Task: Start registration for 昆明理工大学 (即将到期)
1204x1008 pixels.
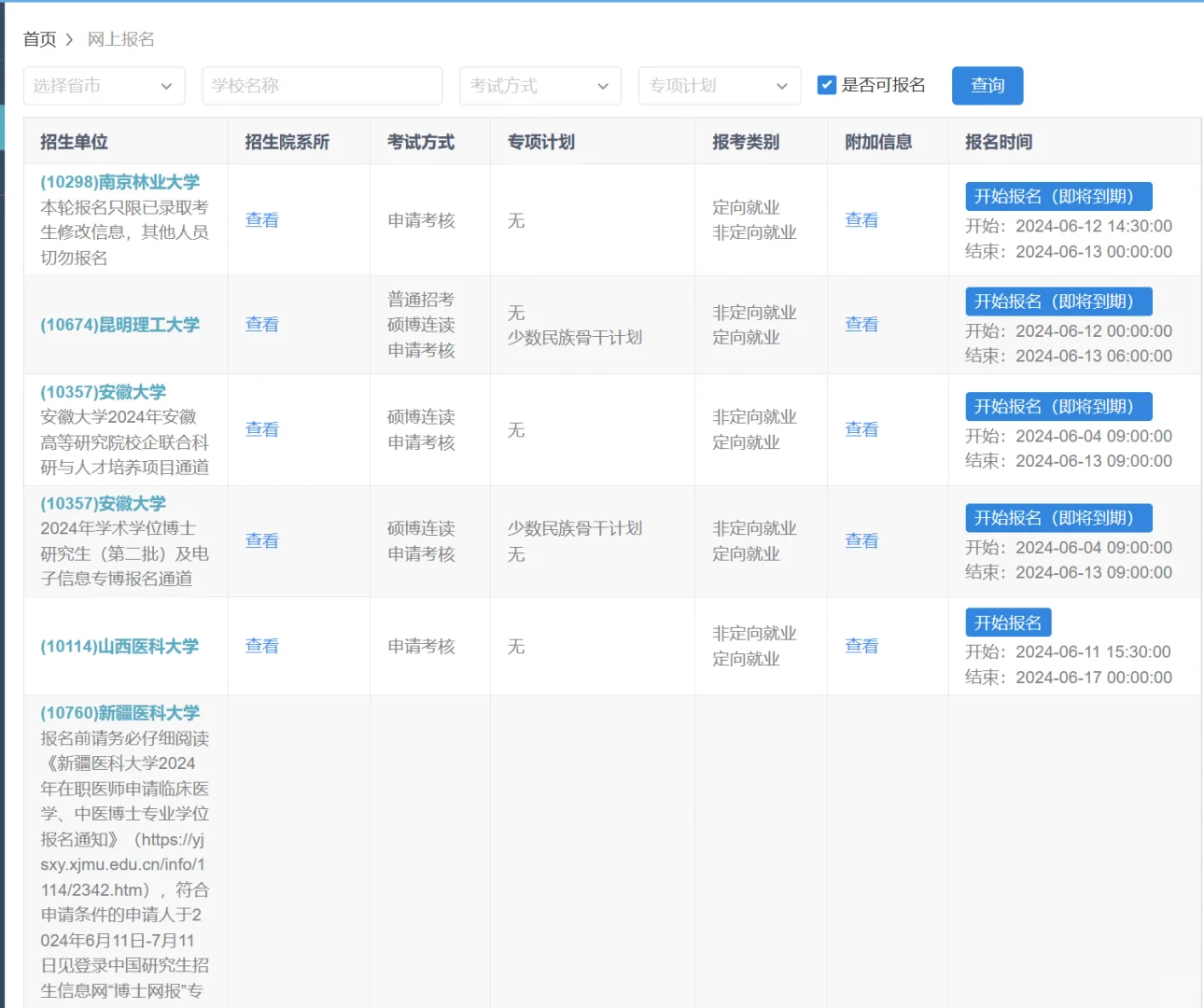Action: tap(1058, 301)
